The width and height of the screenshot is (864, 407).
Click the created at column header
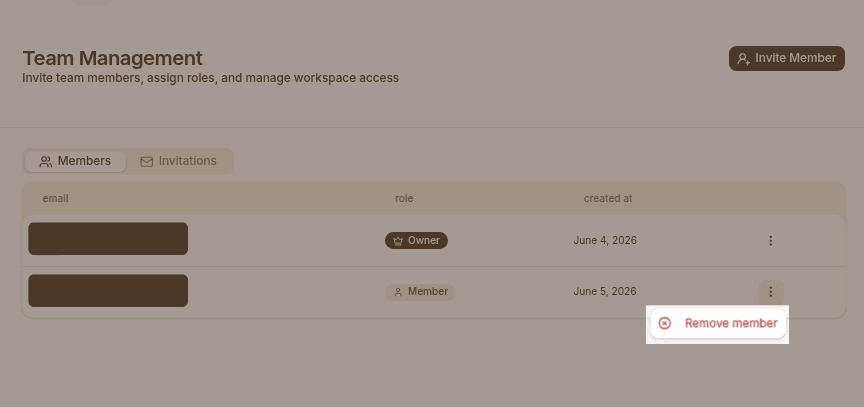608,198
